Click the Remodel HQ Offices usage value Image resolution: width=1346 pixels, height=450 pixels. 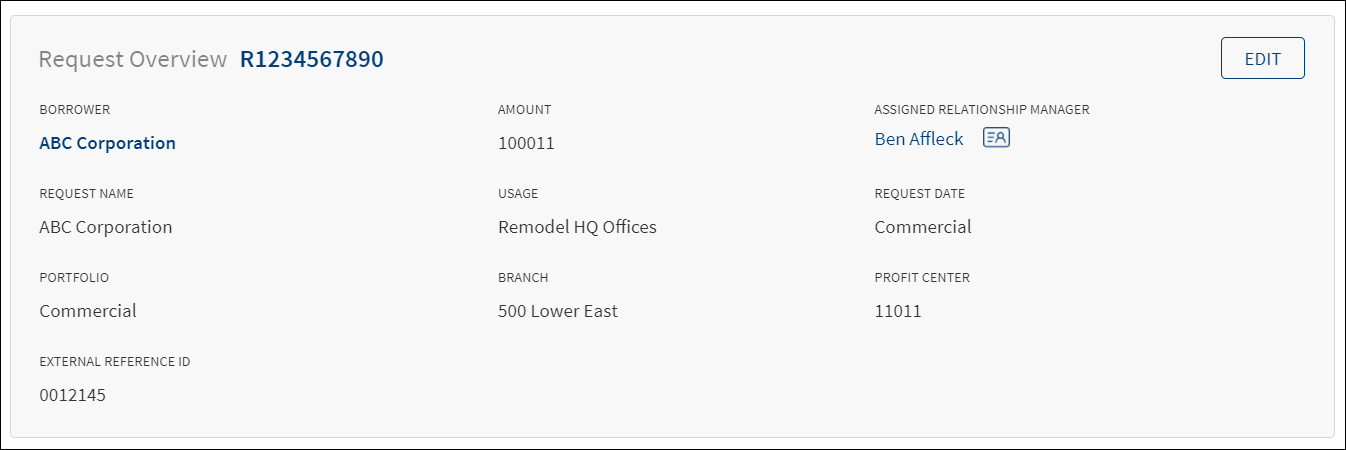pos(577,227)
